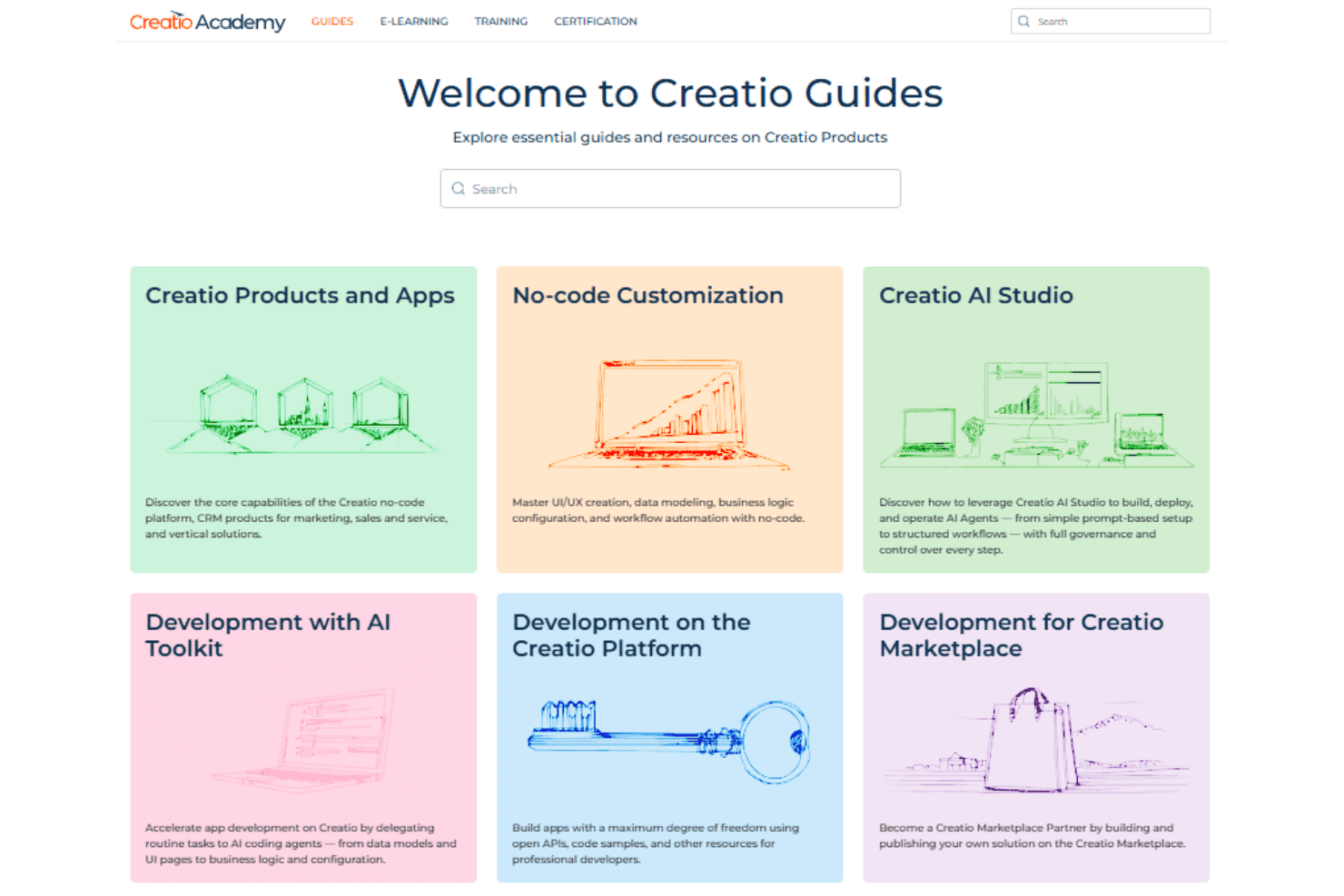Open the Development with AI Toolkit heading
Image resolution: width=1344 pixels, height=896 pixels.
268,635
